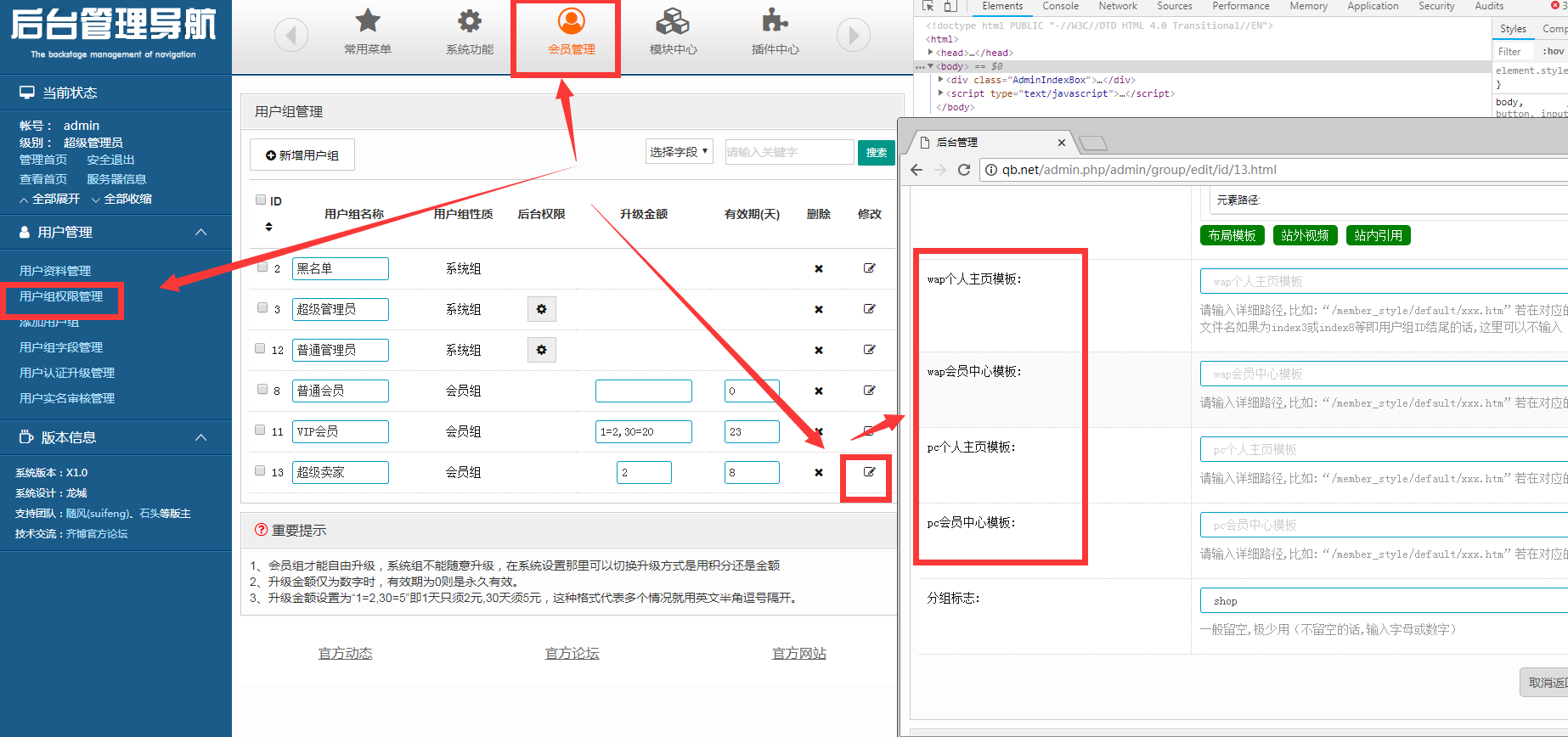
Task: Click the 新增用户组 button
Action: point(302,155)
